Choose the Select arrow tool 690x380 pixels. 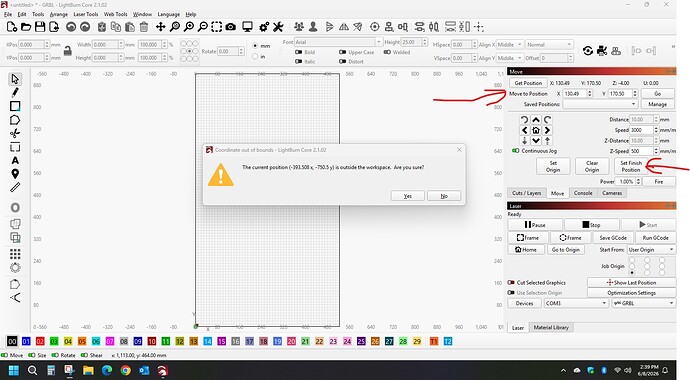(x=15, y=79)
